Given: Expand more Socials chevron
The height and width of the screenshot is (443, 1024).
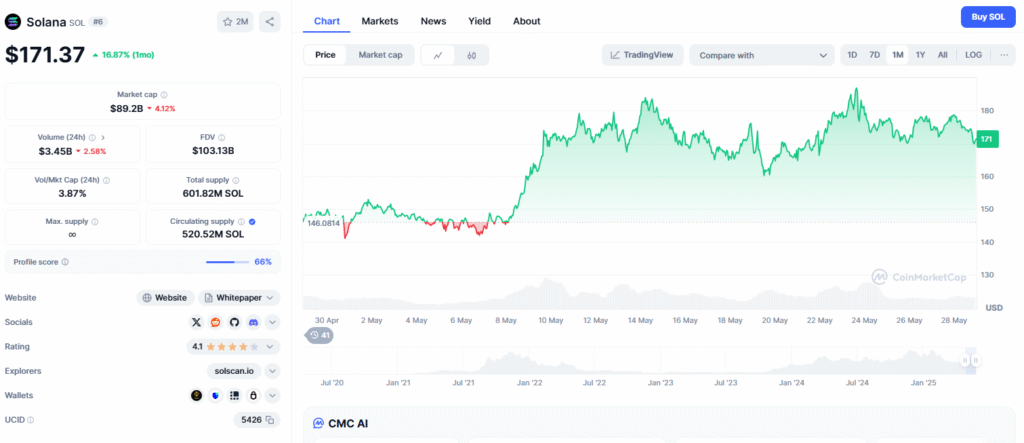Looking at the screenshot, I should pyautogui.click(x=272, y=322).
